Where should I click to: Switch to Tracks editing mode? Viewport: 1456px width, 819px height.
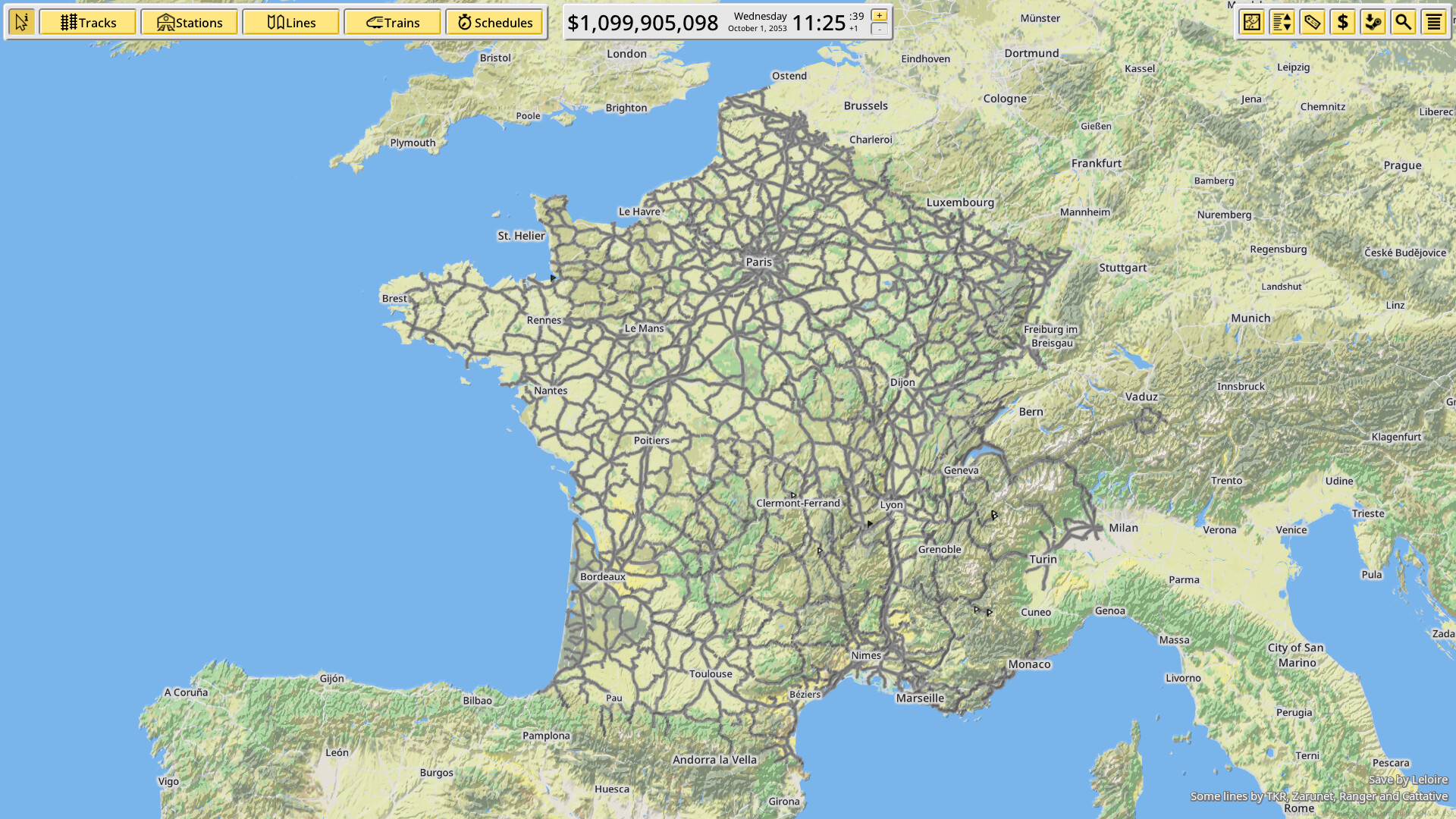88,22
